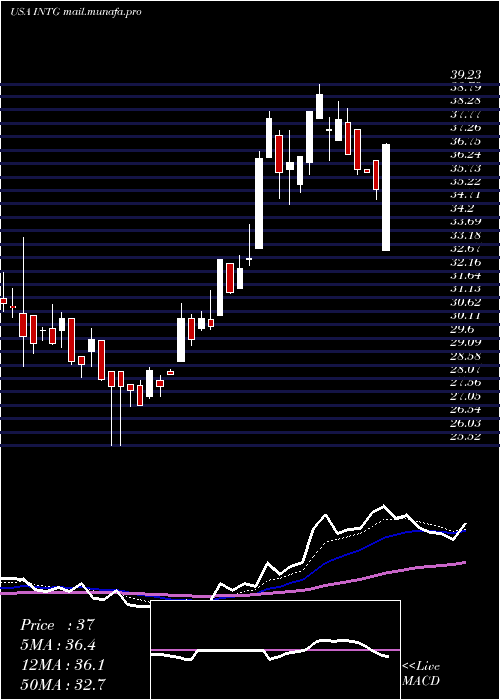The width and height of the screenshot is (500, 700).
Task: Select the 29.6 price axis label
Action: [x=462, y=329]
